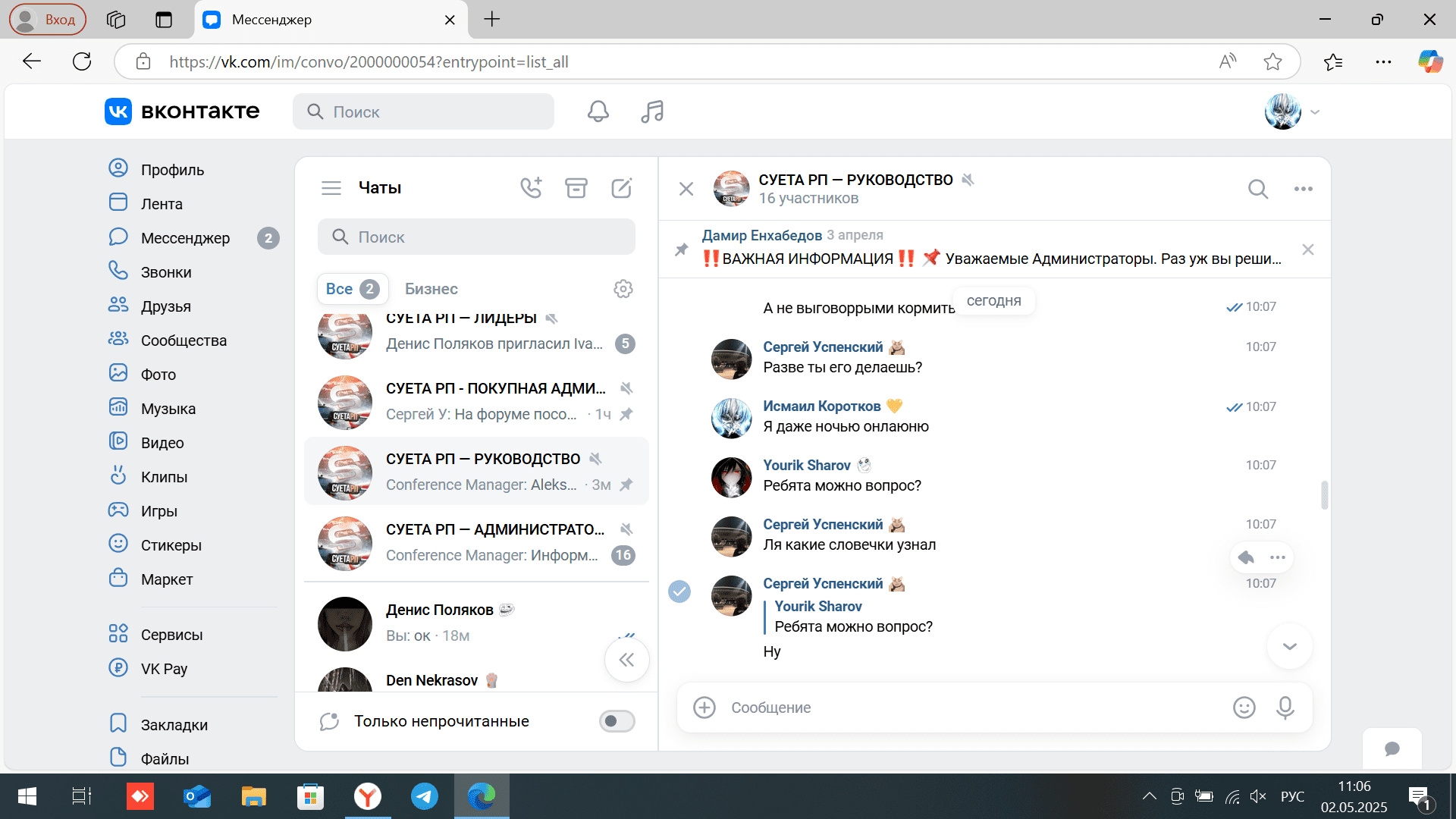The image size is (1456, 819).
Task: Open chat folder settings gear
Action: (623, 289)
